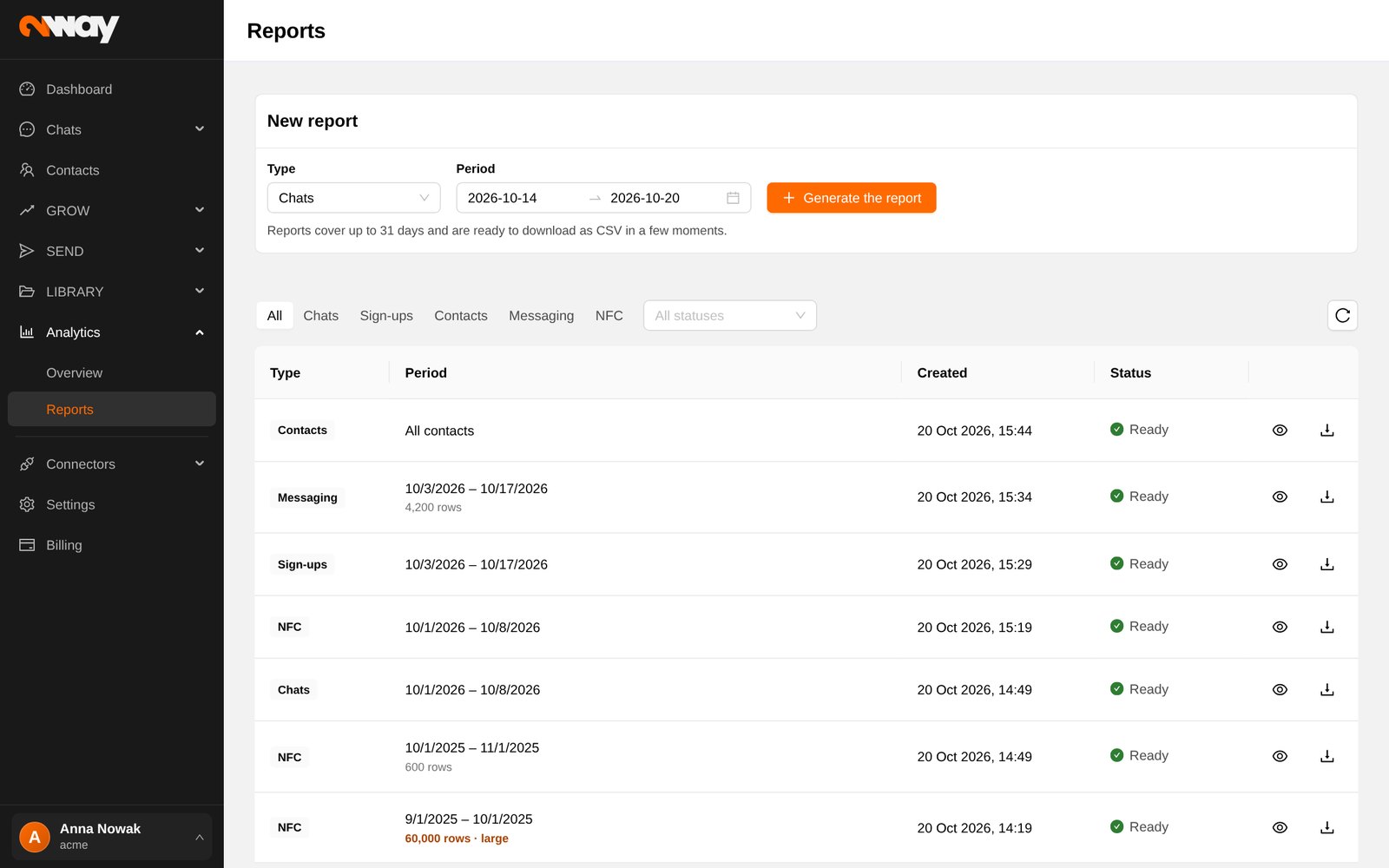The height and width of the screenshot is (868, 1389).
Task: Expand the LIBRARY sidebar section
Action: 111,292
